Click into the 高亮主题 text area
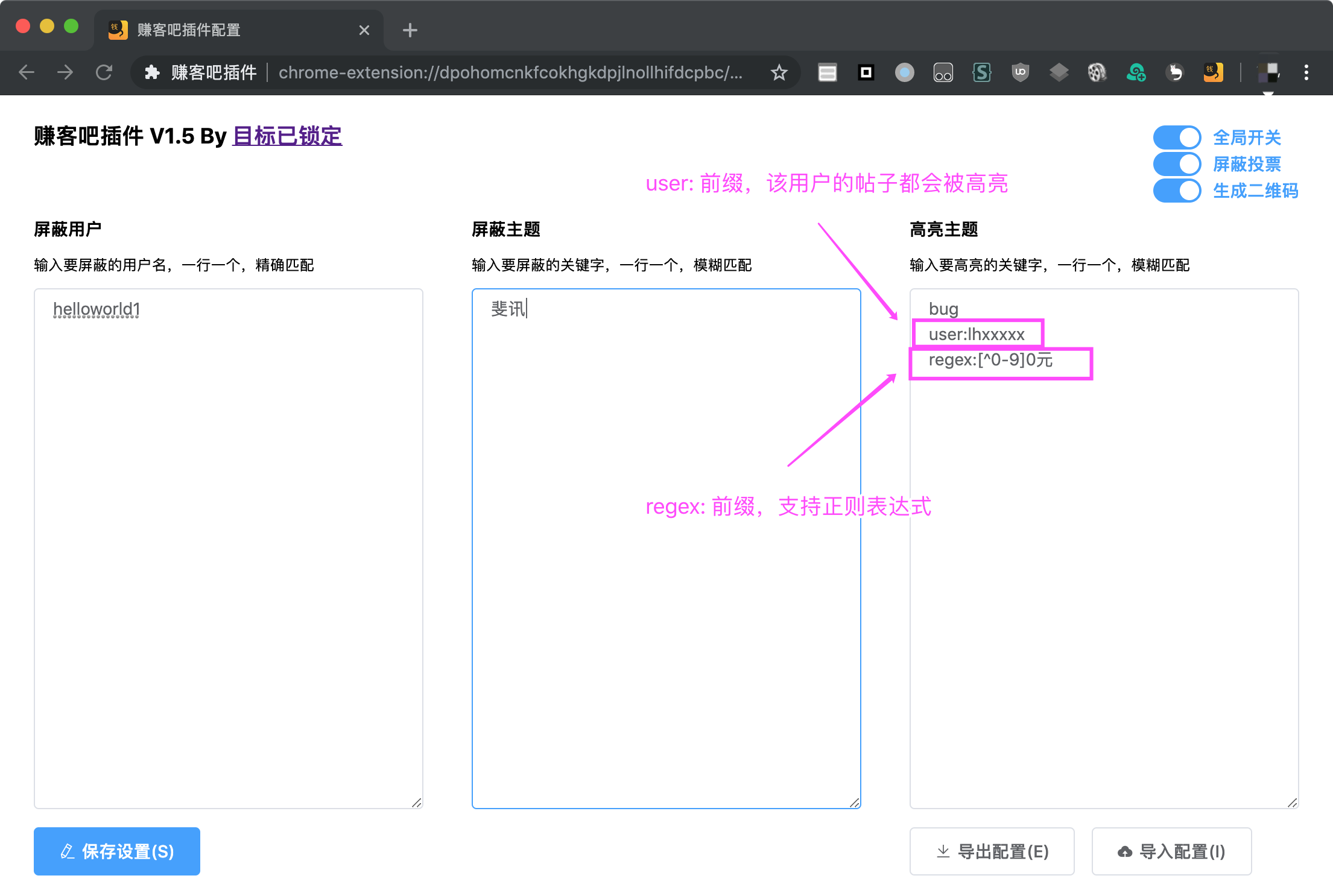Image resolution: width=1333 pixels, height=896 pixels. pyautogui.click(x=1104, y=548)
